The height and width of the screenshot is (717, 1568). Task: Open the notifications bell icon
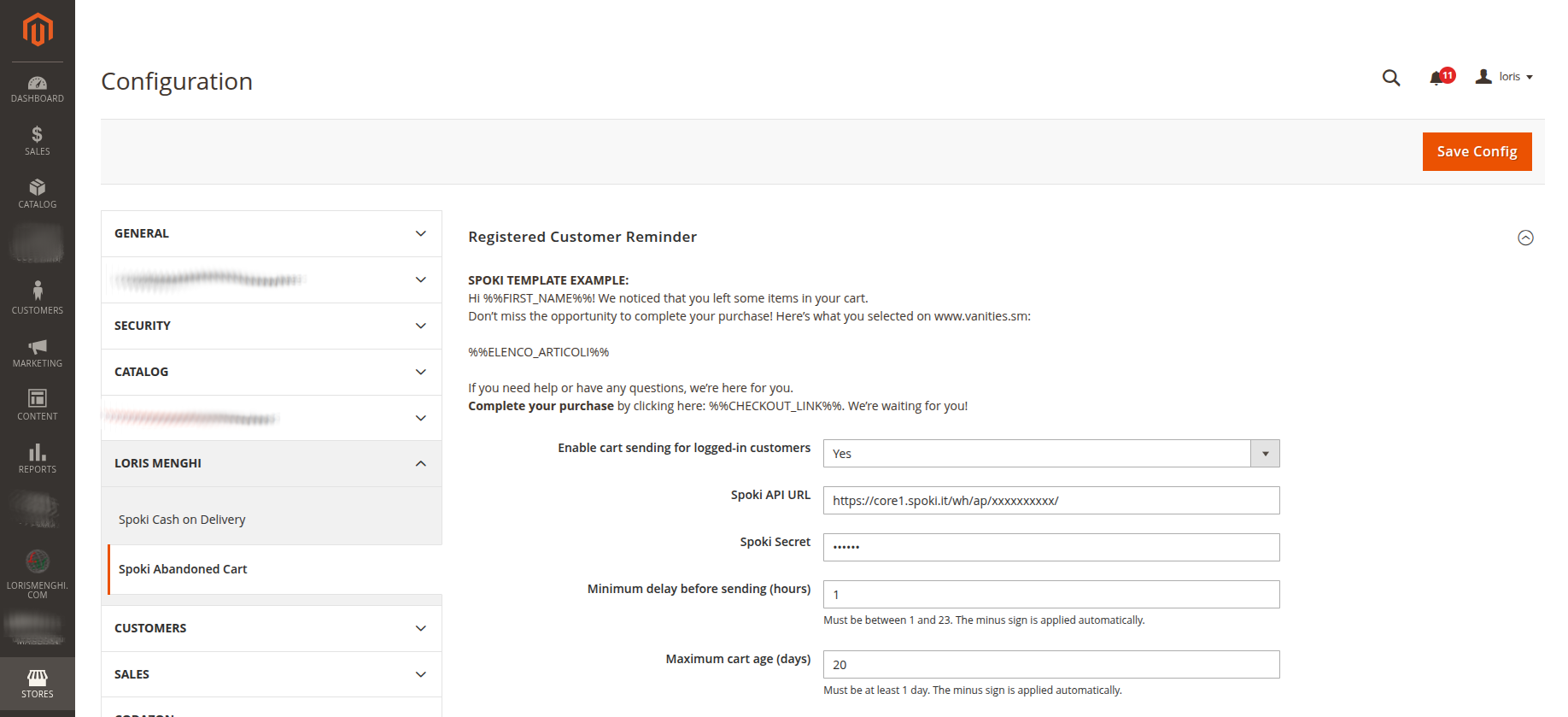point(1437,78)
